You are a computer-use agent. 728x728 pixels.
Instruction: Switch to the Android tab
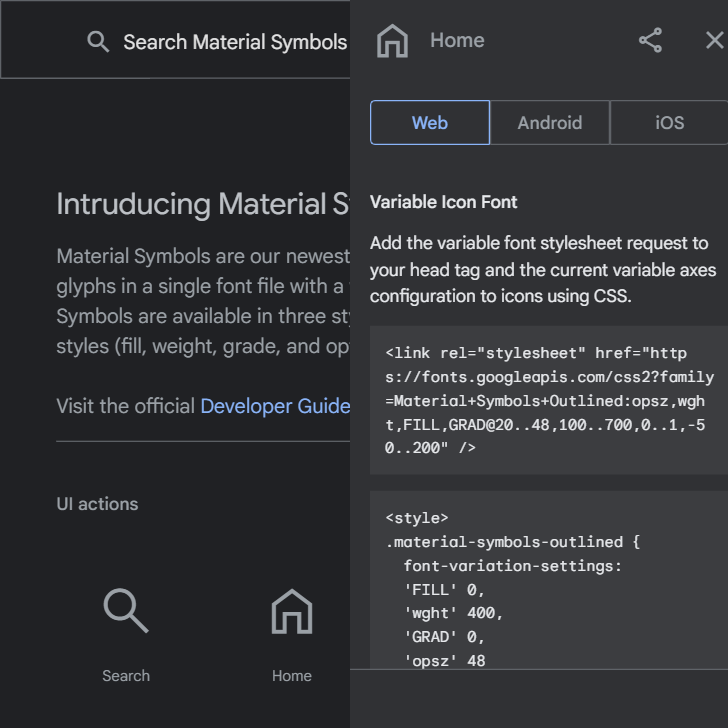pyautogui.click(x=550, y=123)
